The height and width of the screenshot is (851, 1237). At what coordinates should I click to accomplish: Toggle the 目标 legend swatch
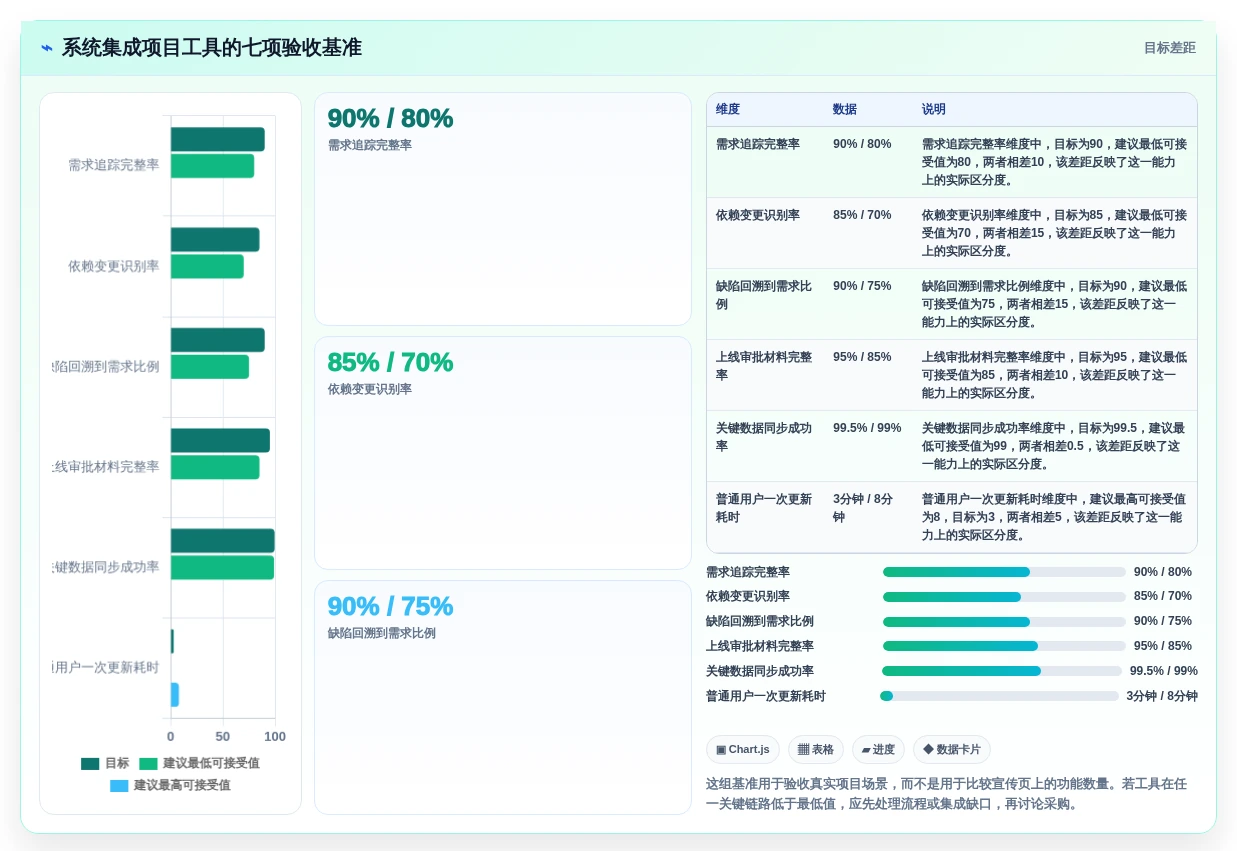(x=90, y=763)
